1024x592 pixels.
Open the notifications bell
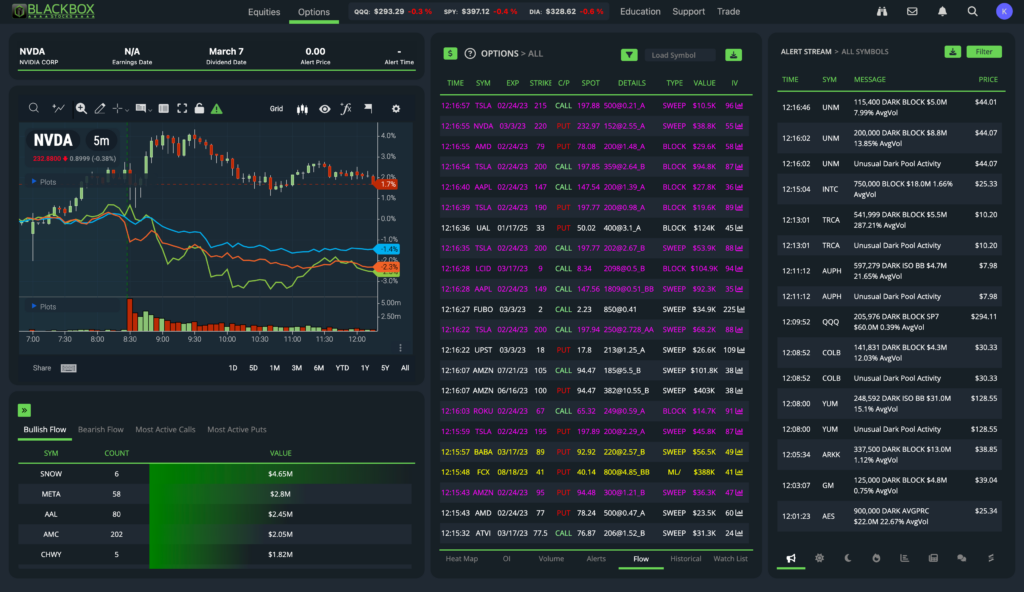click(942, 12)
